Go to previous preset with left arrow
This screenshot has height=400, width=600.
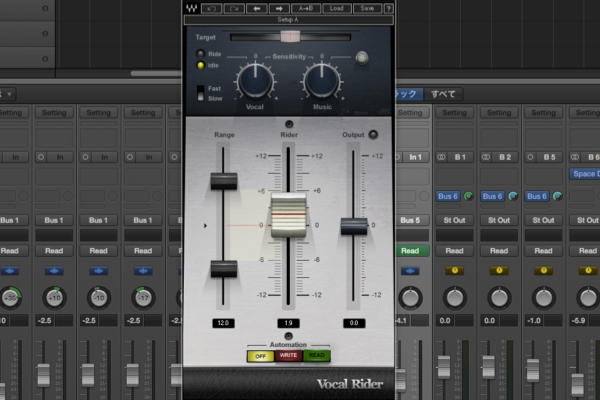pos(256,8)
